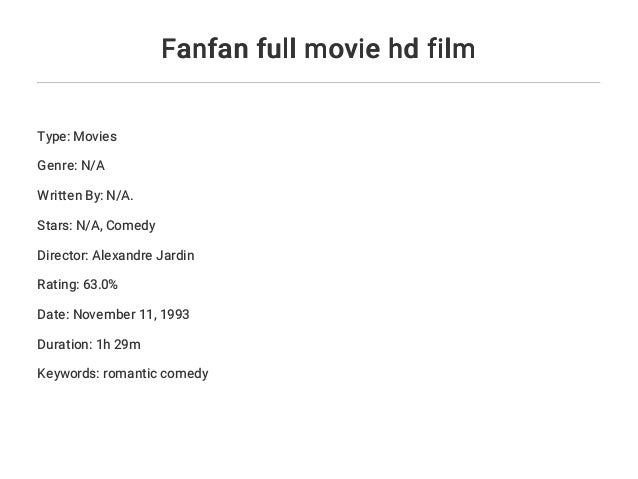Click the Genre: N/A text
The width and height of the screenshot is (638, 479).
71,166
